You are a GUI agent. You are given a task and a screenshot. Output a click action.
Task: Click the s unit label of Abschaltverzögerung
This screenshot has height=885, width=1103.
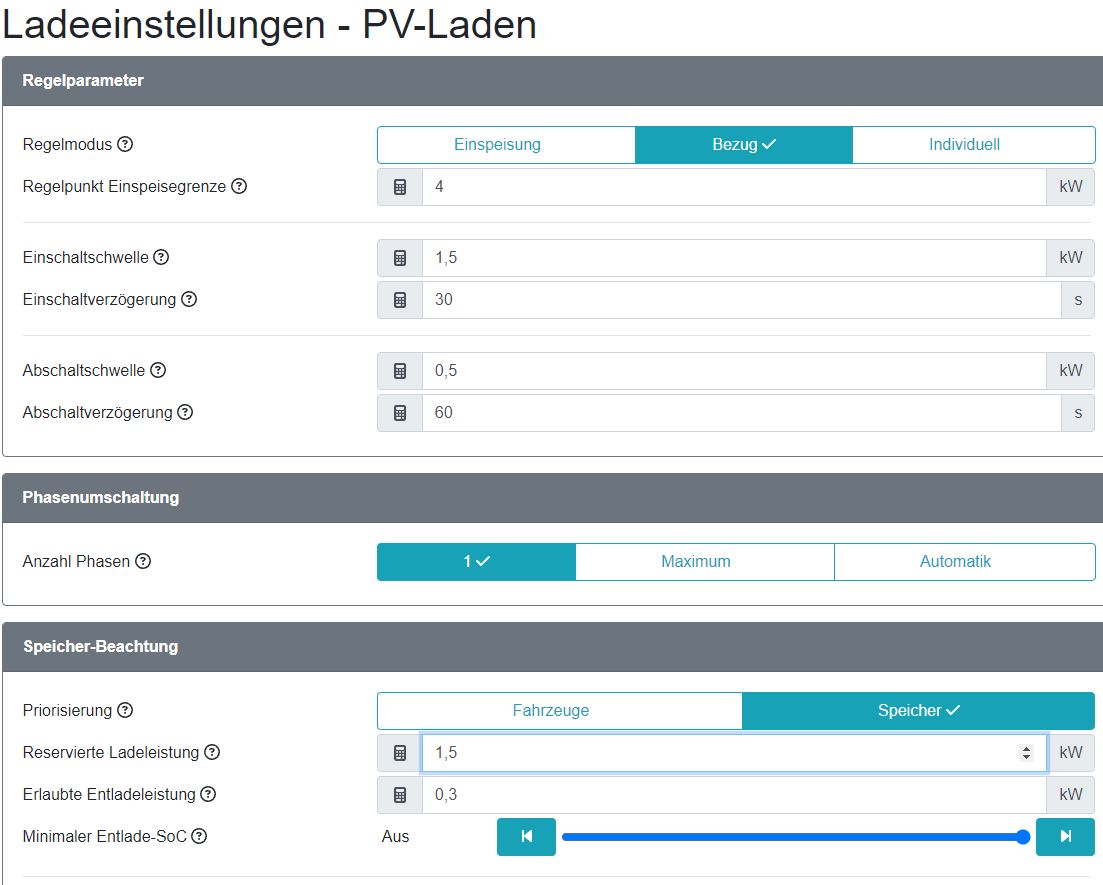tap(1078, 413)
